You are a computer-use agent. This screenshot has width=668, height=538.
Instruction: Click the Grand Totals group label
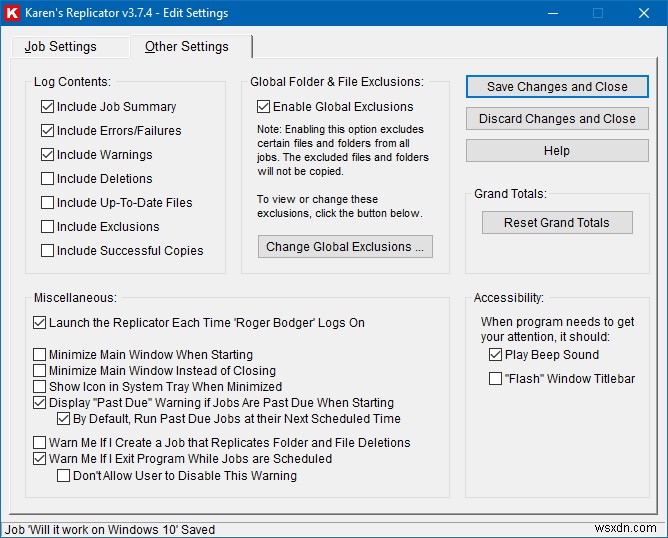[x=510, y=194]
